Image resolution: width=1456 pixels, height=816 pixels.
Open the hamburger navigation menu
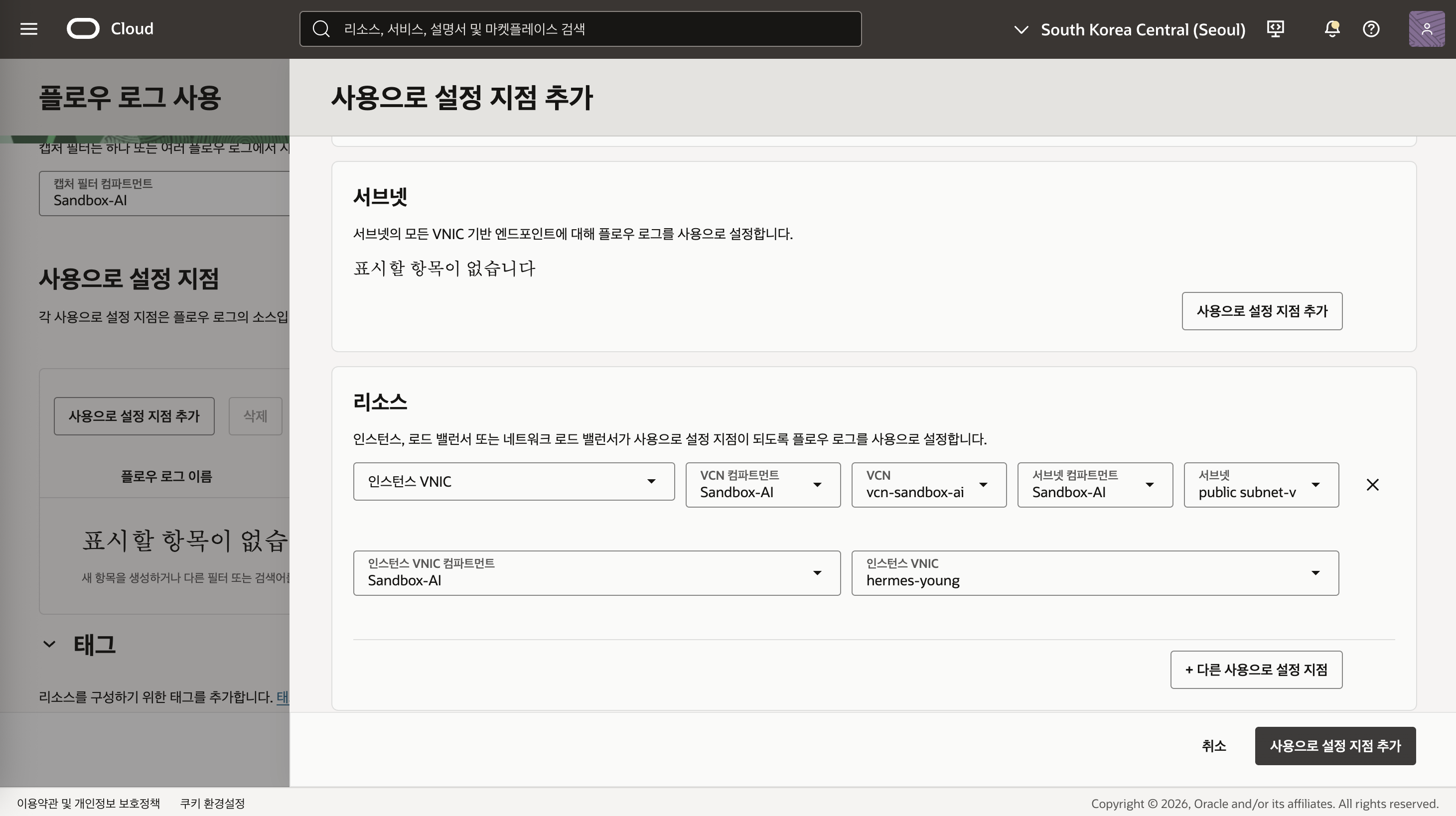[x=29, y=29]
